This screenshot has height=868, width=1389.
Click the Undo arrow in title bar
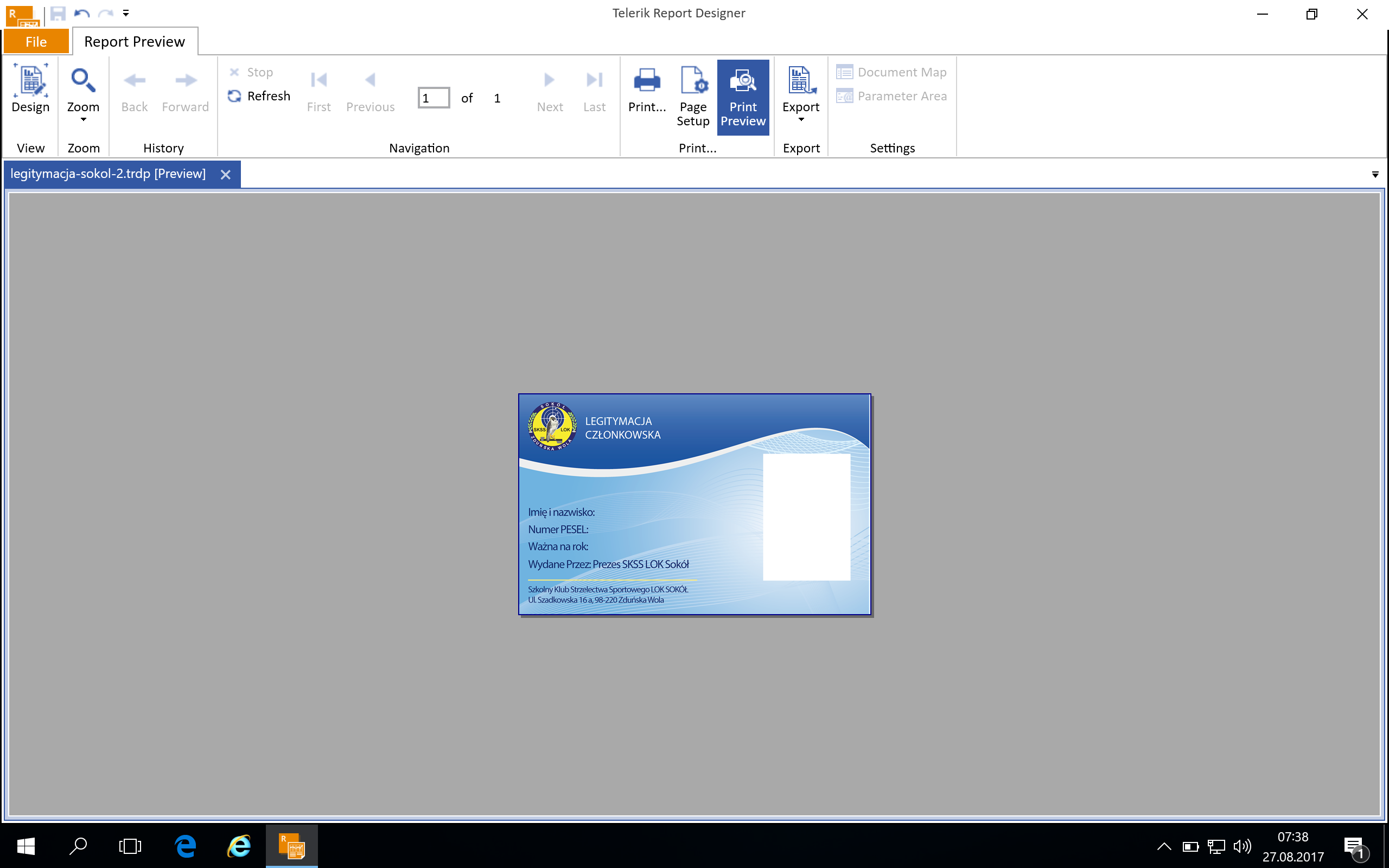tap(81, 13)
